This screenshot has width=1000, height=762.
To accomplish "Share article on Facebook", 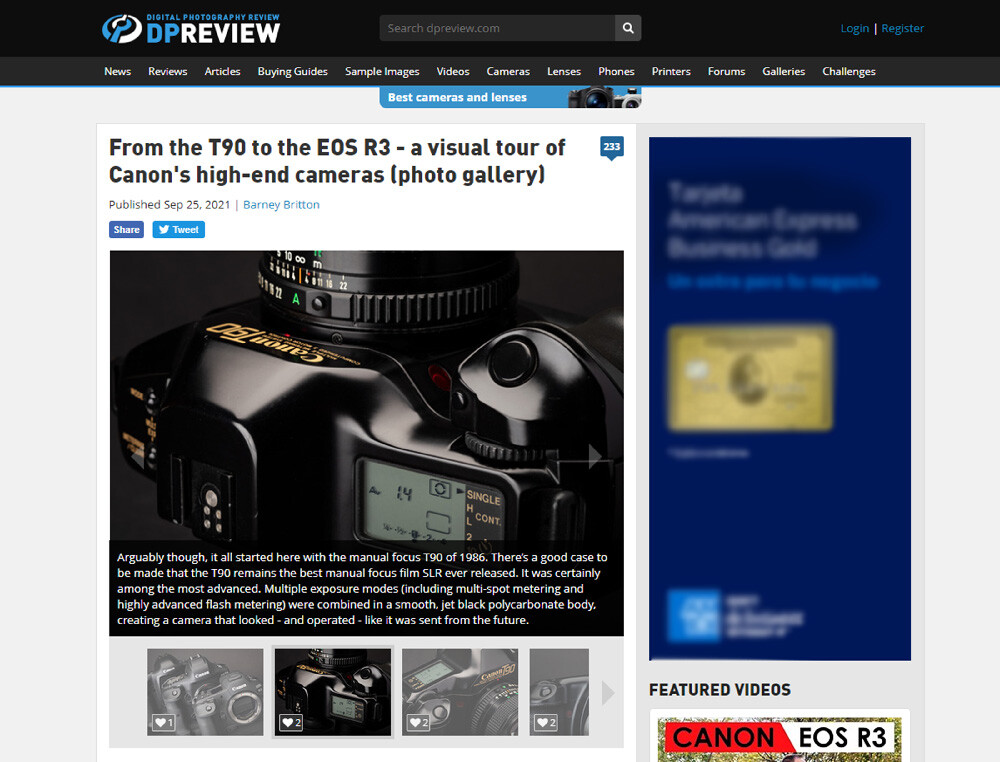I will click(126, 230).
